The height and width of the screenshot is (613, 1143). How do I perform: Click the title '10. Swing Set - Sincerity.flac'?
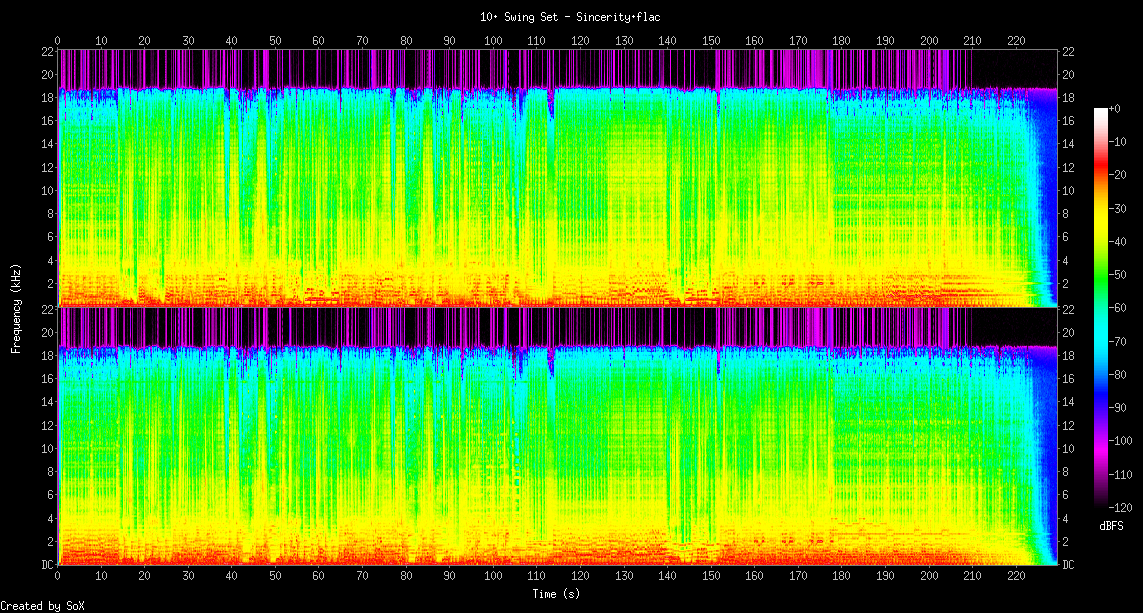(x=570, y=17)
